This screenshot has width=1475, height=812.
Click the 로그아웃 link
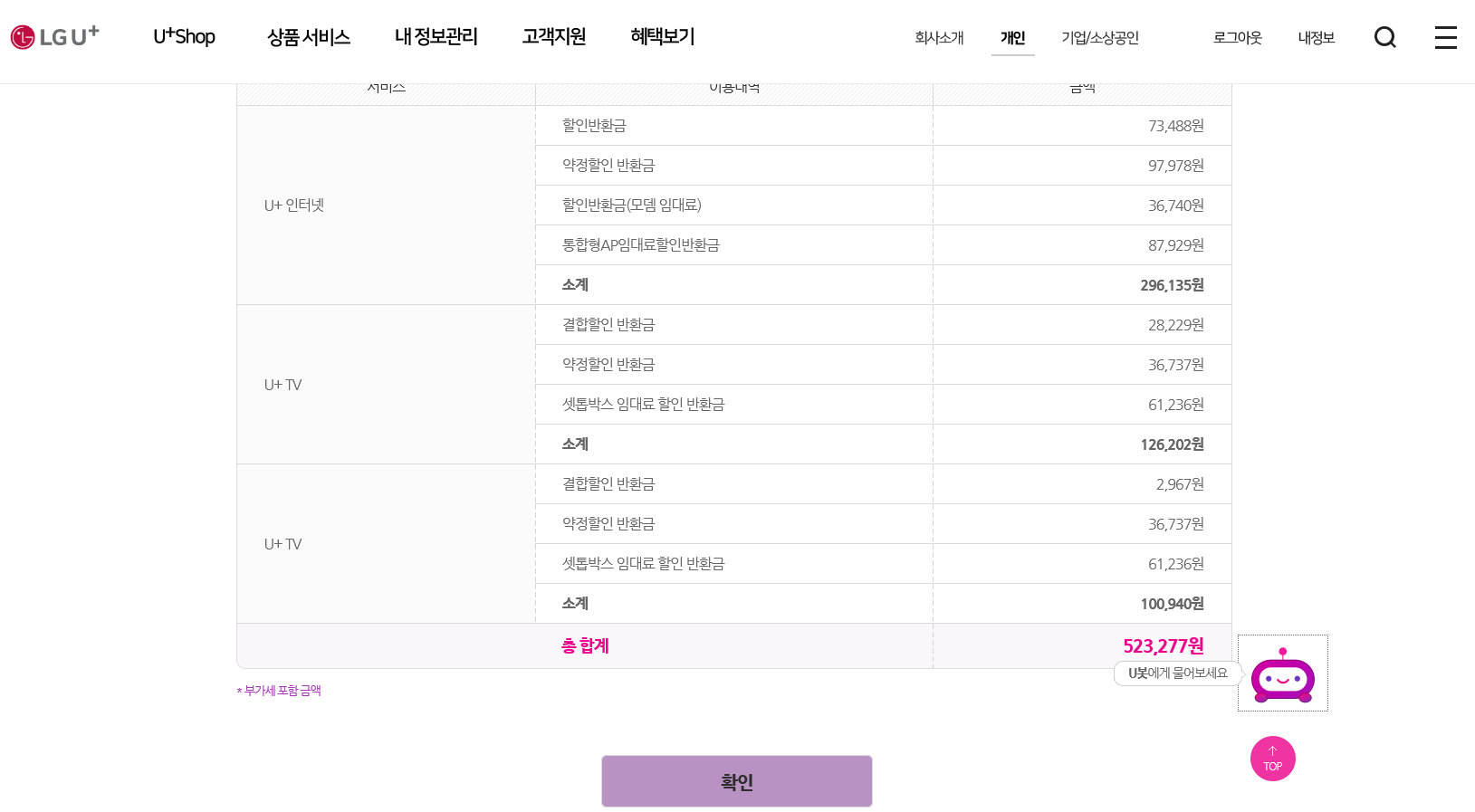click(x=1237, y=38)
